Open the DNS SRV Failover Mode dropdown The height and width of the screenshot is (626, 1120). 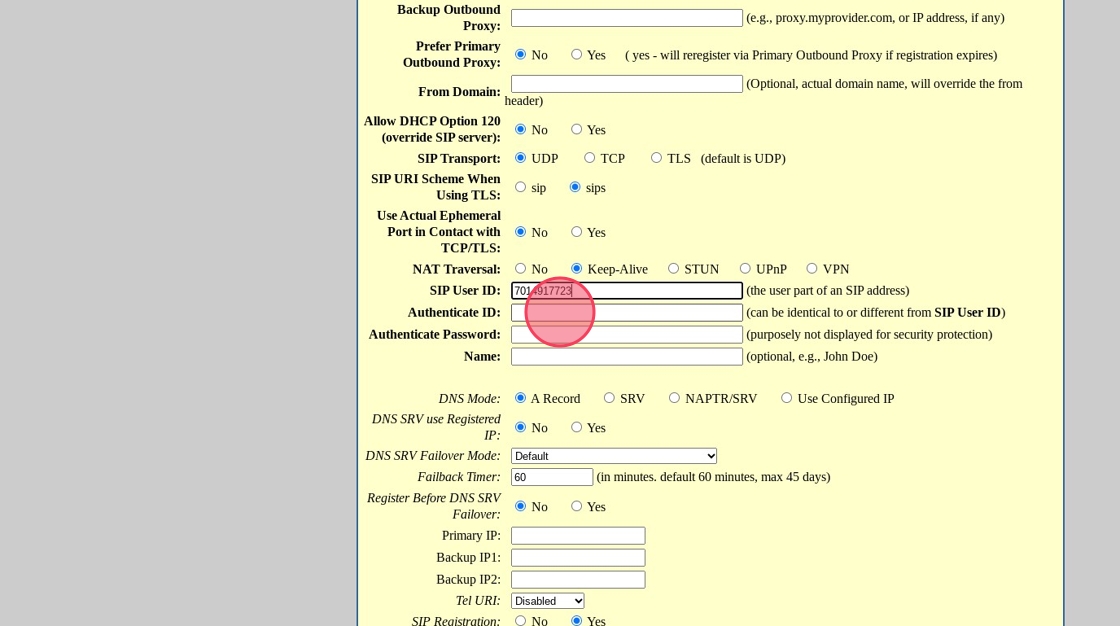(614, 456)
